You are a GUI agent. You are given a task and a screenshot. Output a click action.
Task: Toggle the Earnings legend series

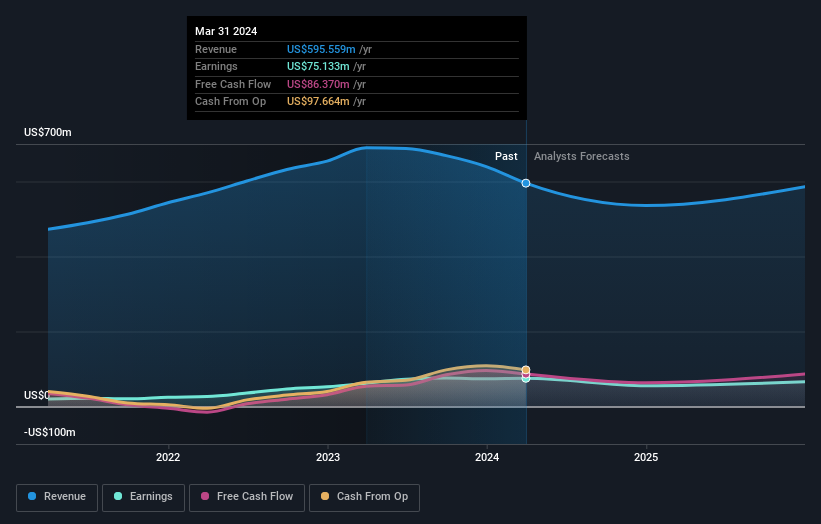[143, 497]
